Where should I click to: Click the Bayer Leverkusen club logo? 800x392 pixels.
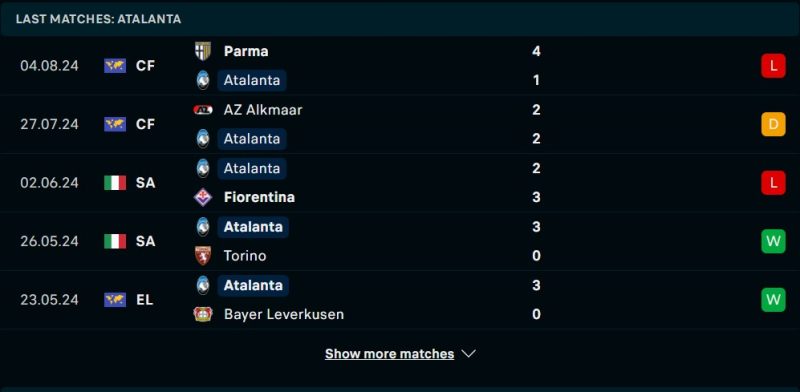tap(203, 314)
